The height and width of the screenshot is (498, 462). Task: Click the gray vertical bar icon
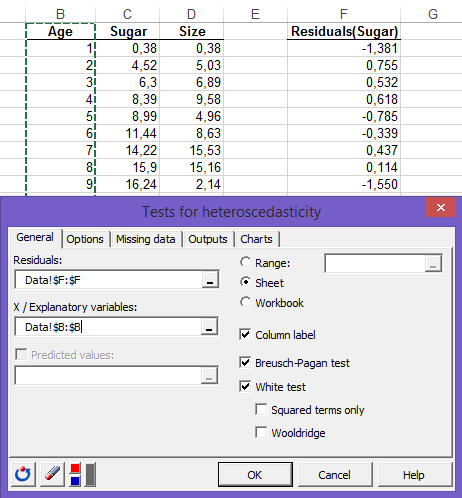pyautogui.click(x=90, y=474)
